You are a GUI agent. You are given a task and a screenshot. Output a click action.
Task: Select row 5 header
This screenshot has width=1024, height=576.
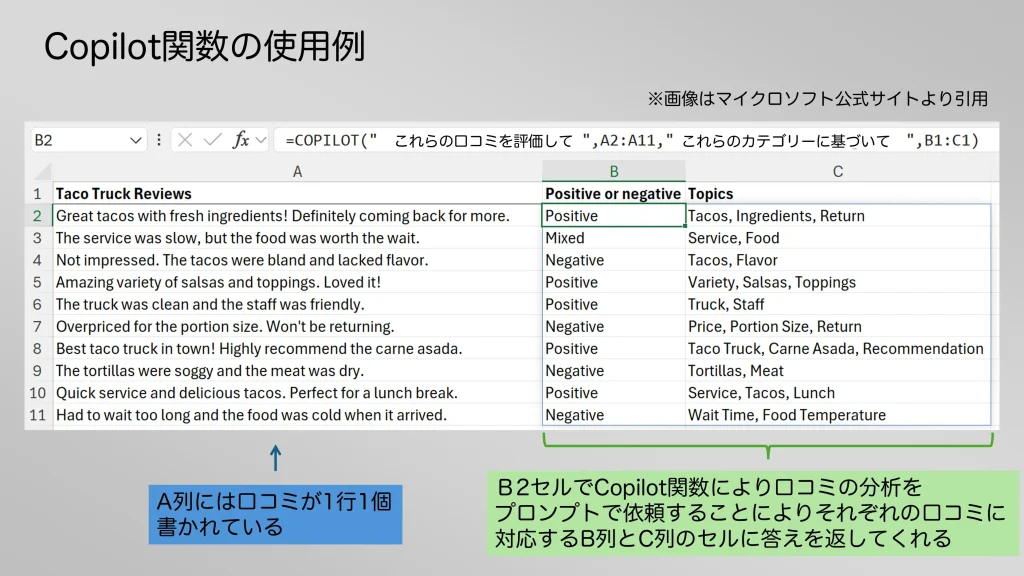[x=38, y=283]
